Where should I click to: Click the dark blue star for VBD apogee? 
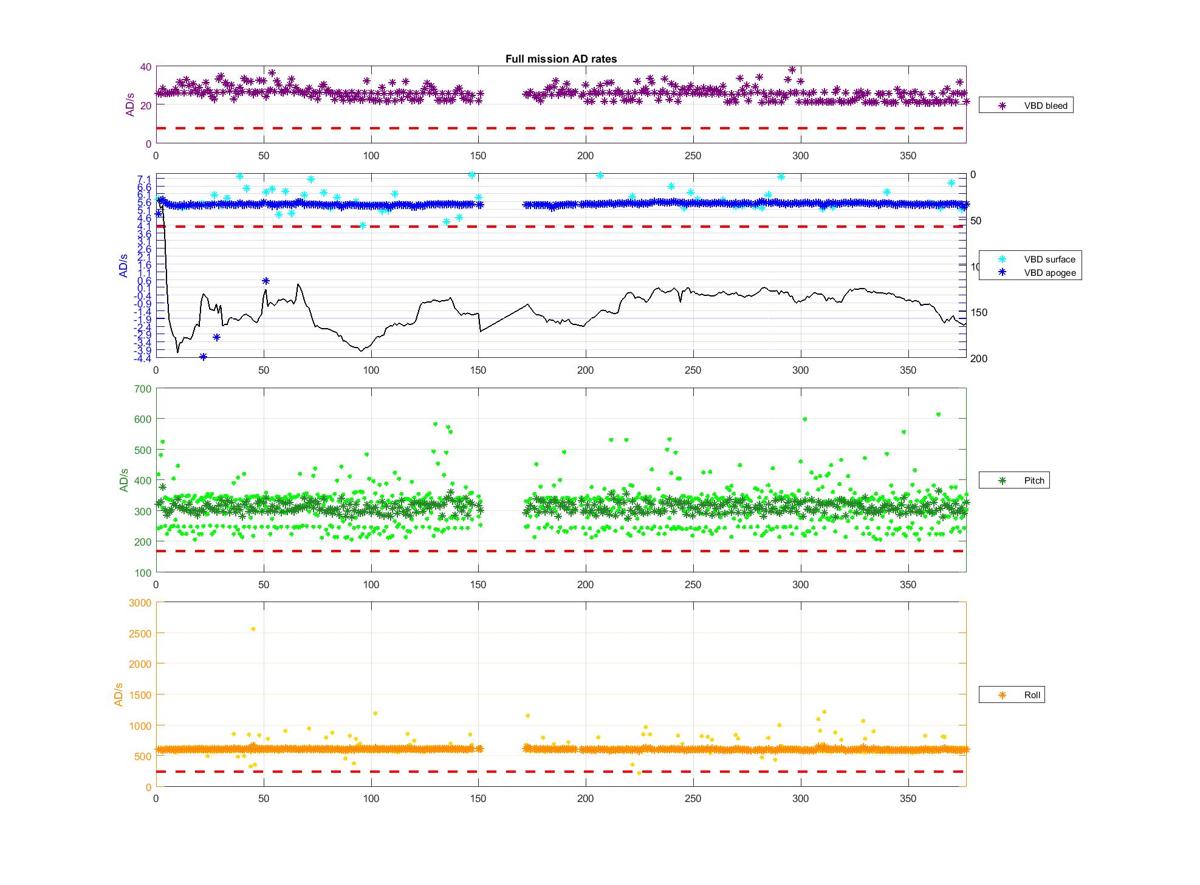pyautogui.click(x=1002, y=272)
